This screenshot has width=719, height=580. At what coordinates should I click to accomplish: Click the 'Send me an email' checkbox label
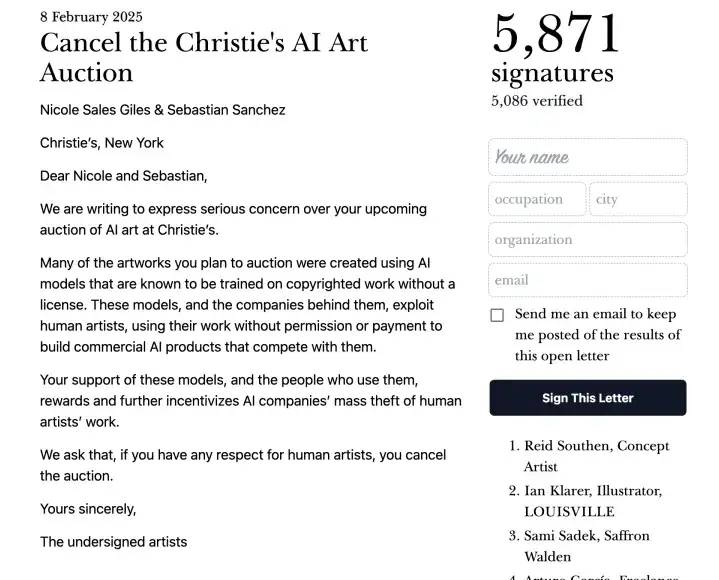(x=598, y=335)
